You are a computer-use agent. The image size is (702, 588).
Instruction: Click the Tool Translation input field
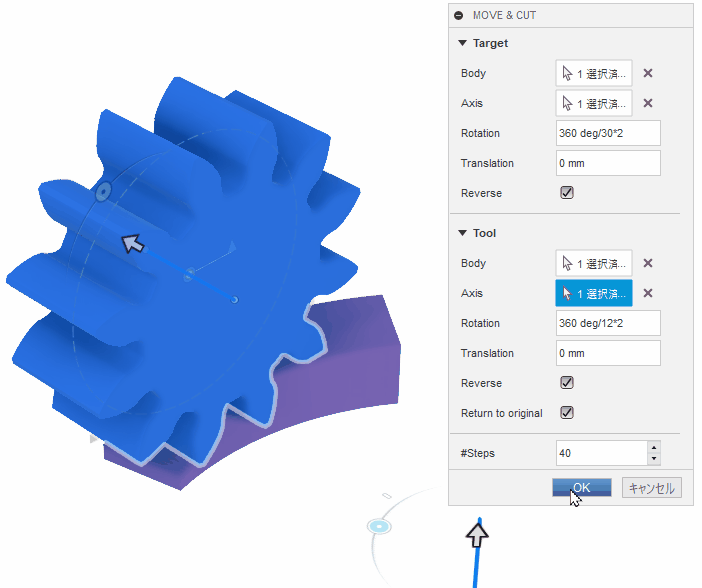608,353
